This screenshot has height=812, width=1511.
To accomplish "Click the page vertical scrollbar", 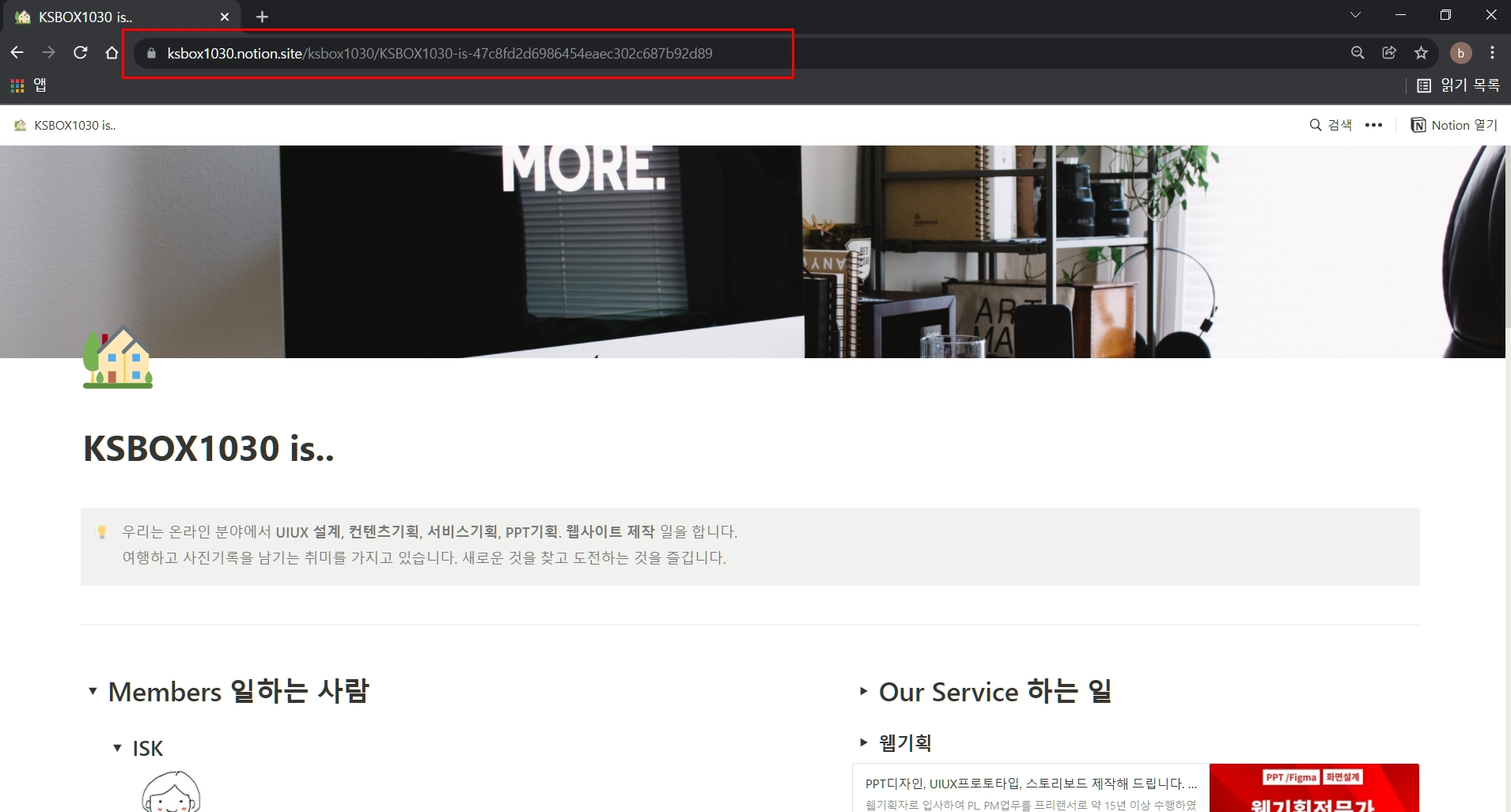I will [1508, 237].
